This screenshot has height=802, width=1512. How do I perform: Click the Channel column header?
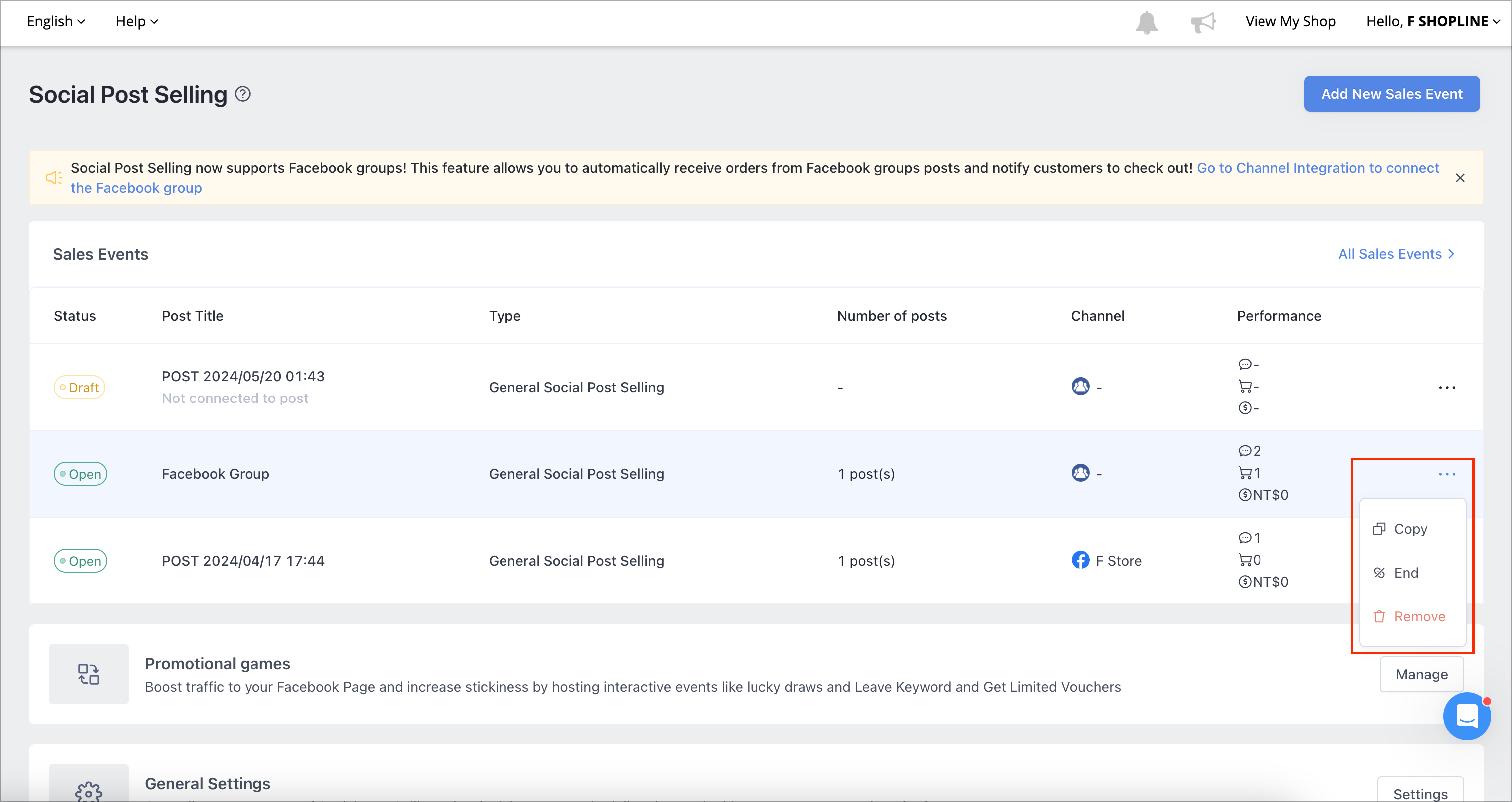(1098, 316)
